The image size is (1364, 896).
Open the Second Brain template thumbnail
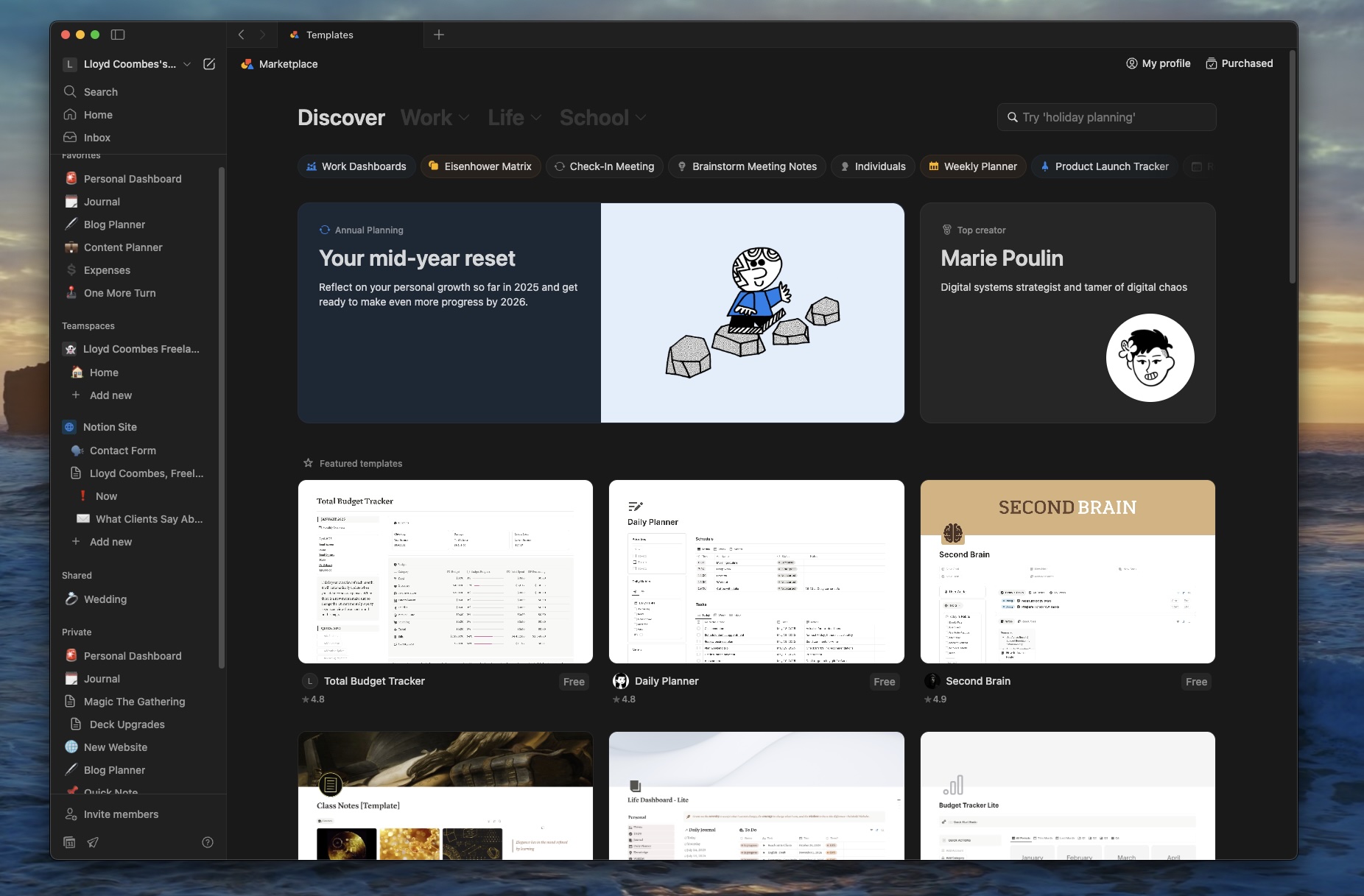(x=1066, y=572)
